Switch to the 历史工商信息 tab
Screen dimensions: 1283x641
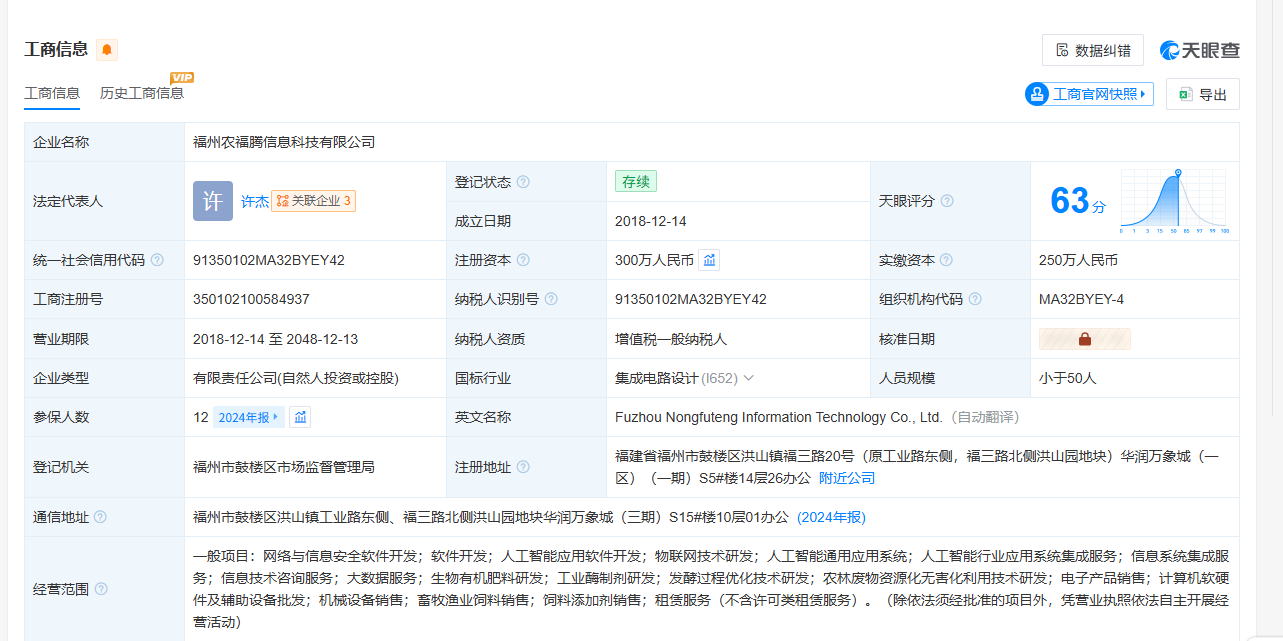pos(141,93)
